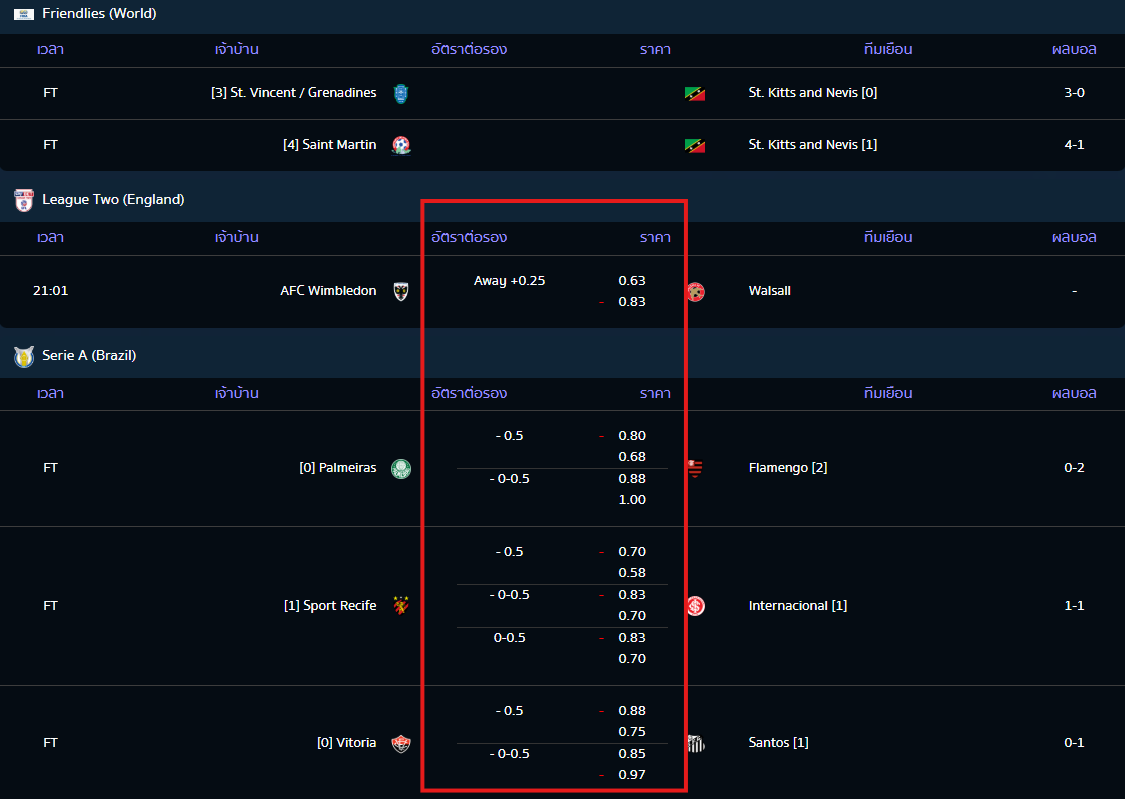Click the Vitoria club crest

[x=401, y=744]
